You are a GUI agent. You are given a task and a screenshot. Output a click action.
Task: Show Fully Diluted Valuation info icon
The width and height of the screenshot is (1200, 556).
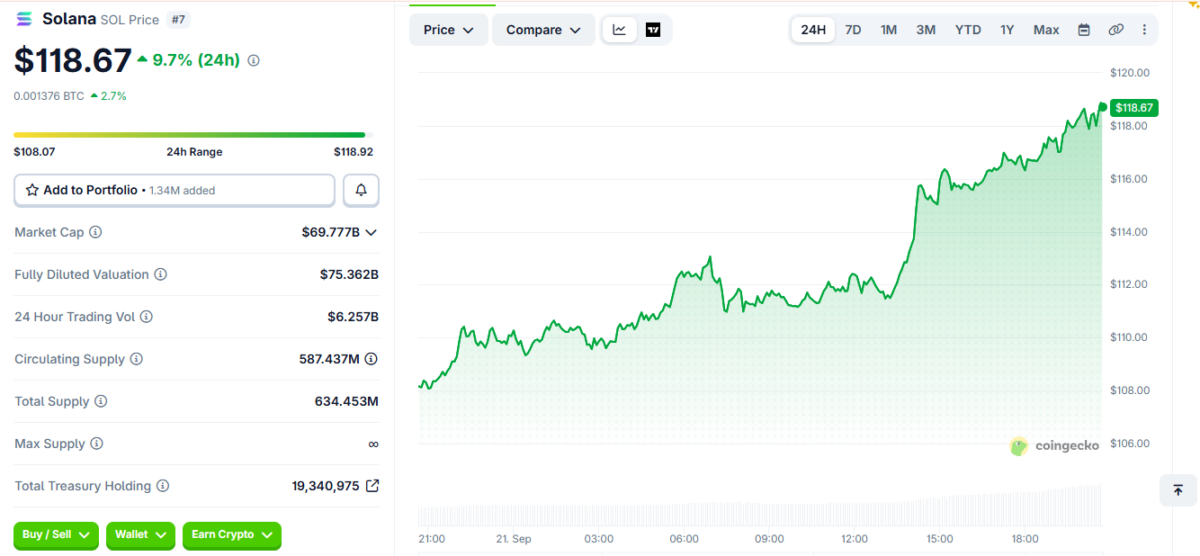[x=160, y=274]
